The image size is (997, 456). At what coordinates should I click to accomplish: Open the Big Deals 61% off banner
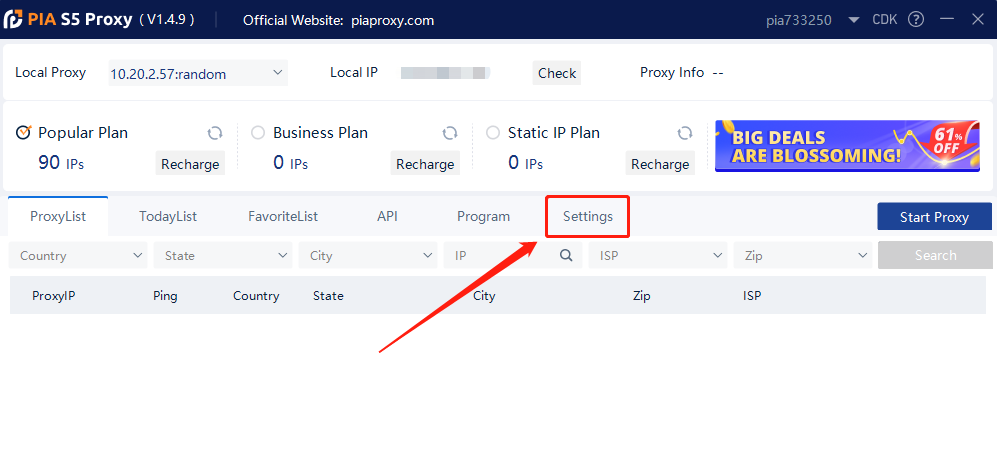848,146
